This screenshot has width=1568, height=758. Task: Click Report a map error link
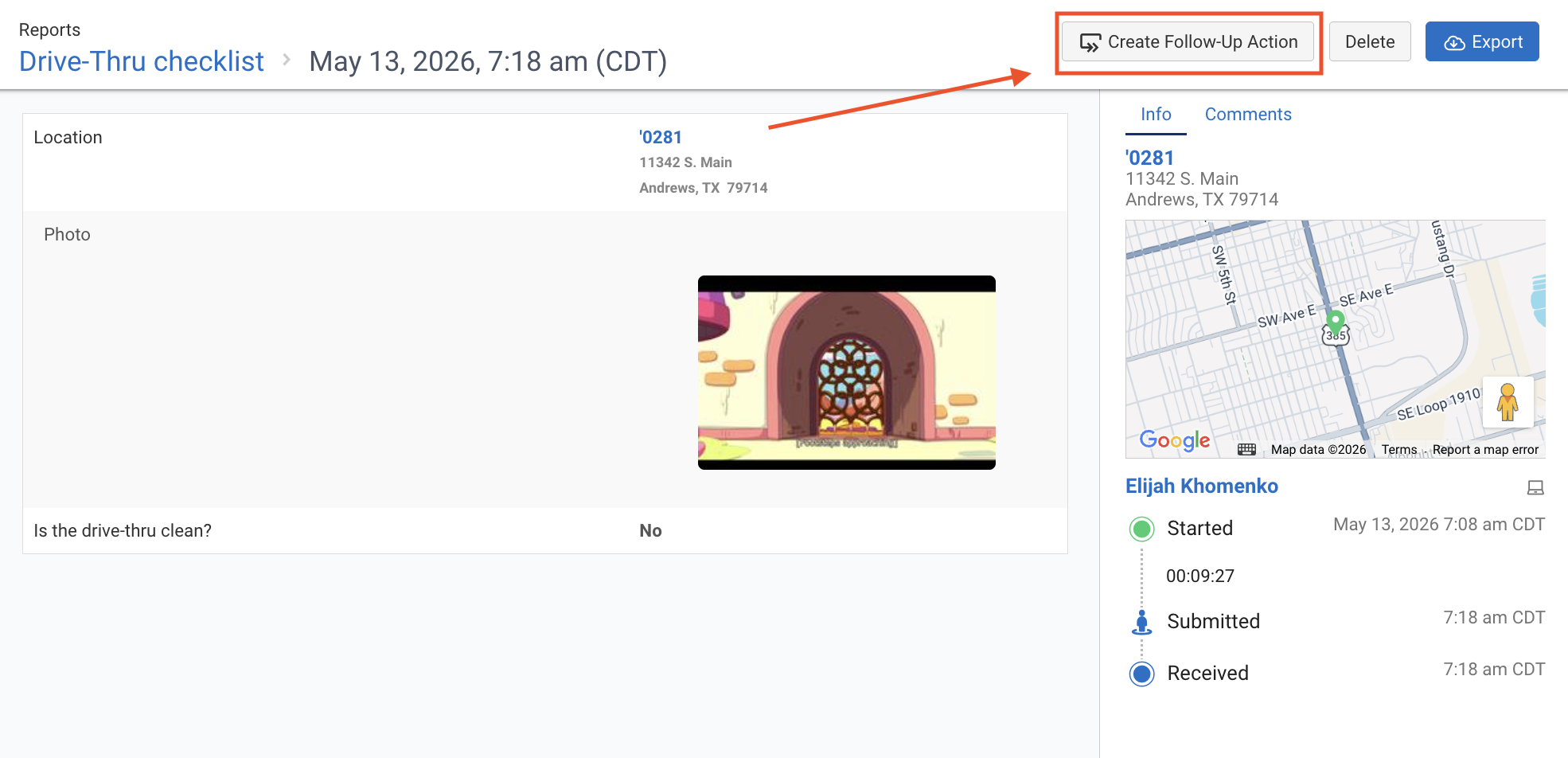tap(1485, 450)
